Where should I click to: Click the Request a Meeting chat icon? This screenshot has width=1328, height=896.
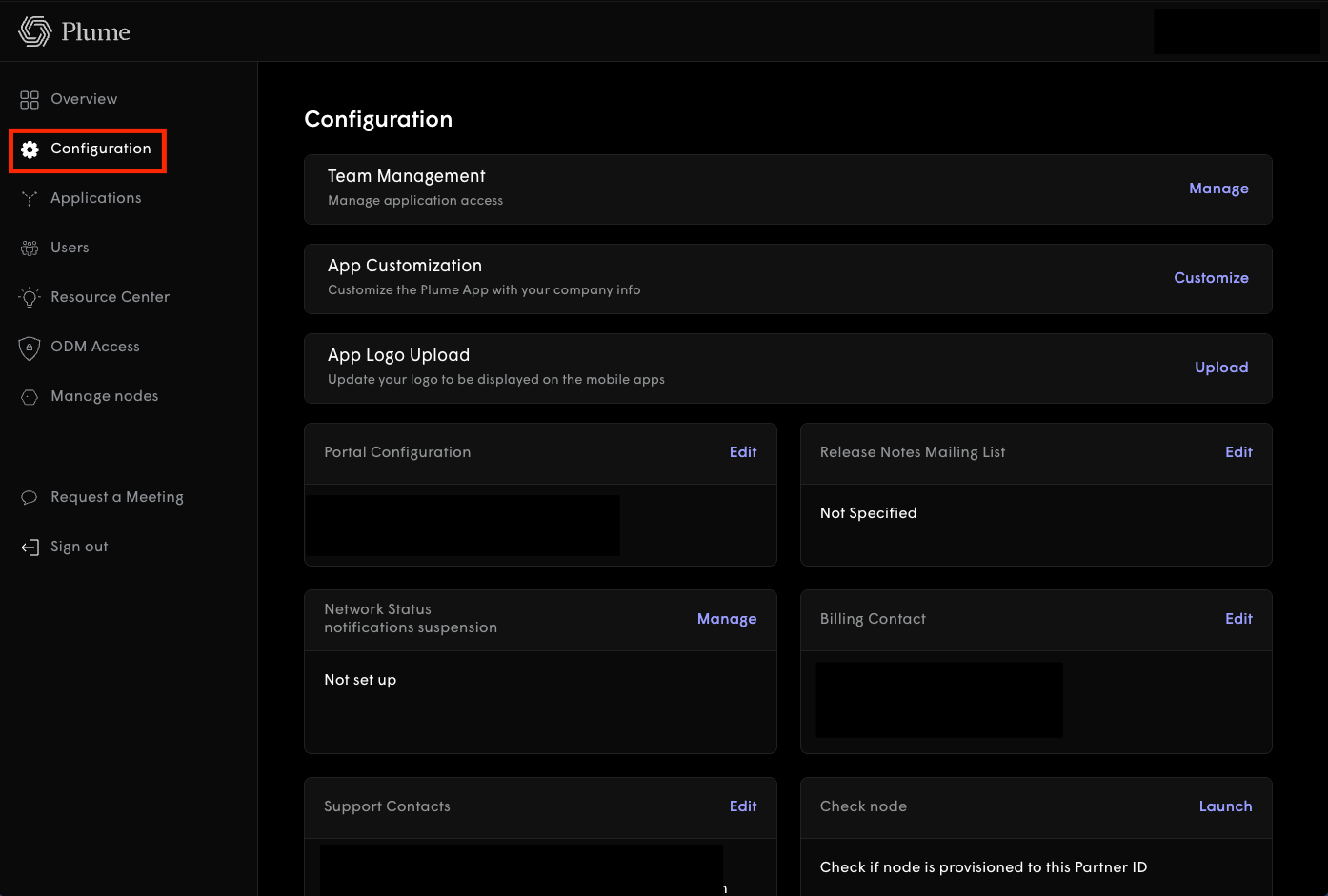[x=30, y=497]
